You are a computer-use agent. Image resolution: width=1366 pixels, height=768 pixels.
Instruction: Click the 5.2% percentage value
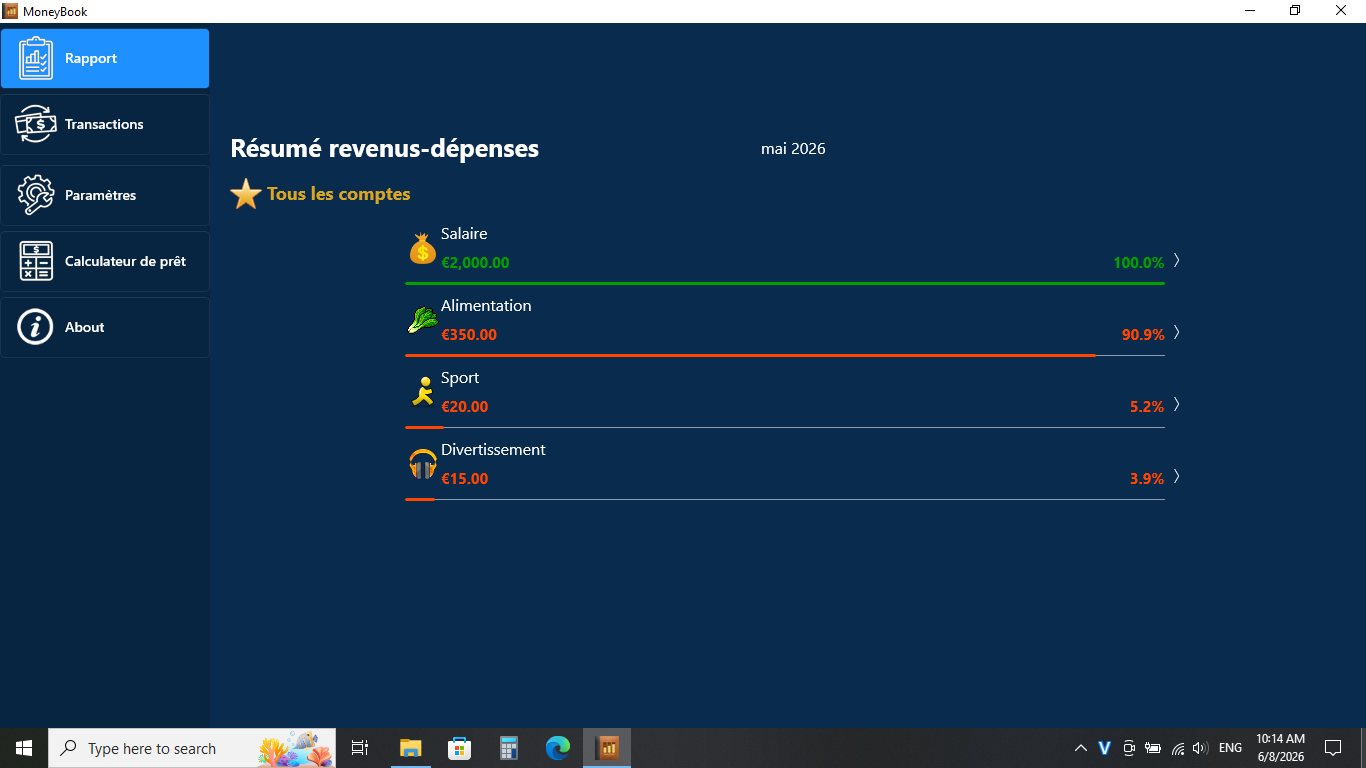1147,407
